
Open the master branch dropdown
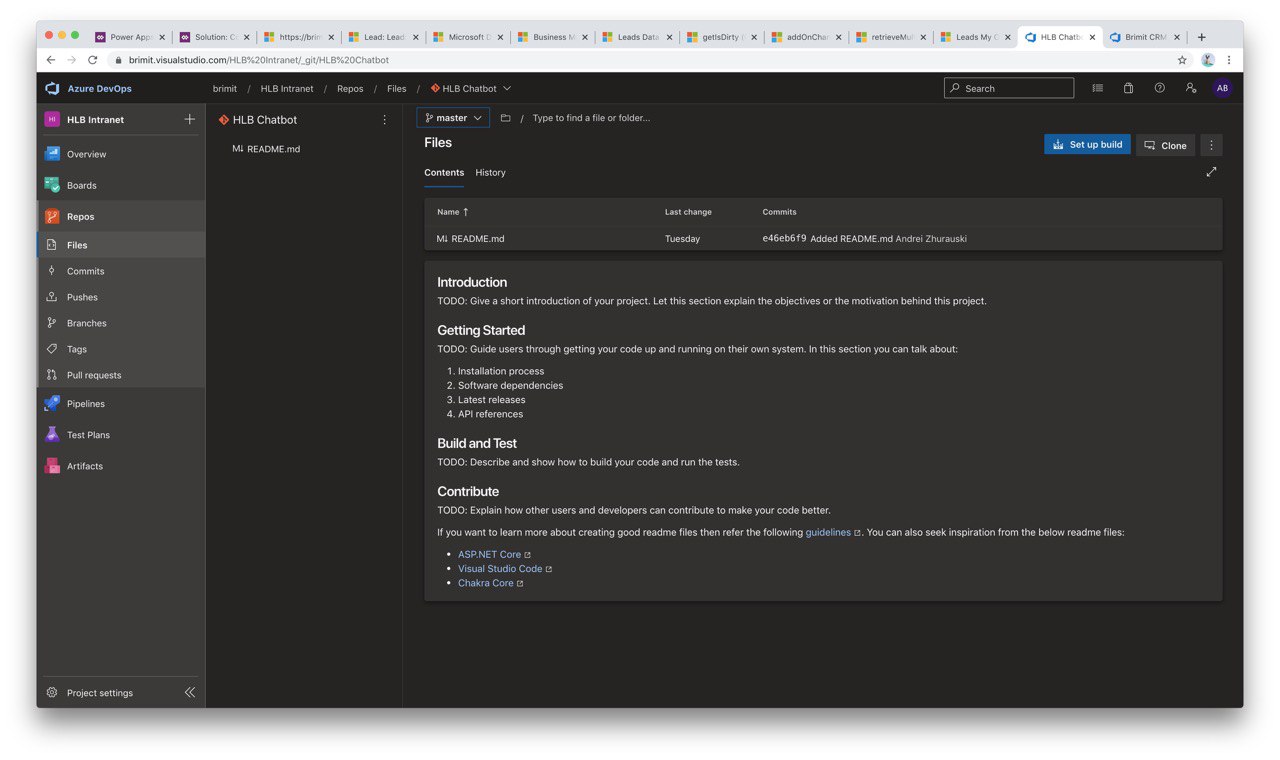coord(453,118)
